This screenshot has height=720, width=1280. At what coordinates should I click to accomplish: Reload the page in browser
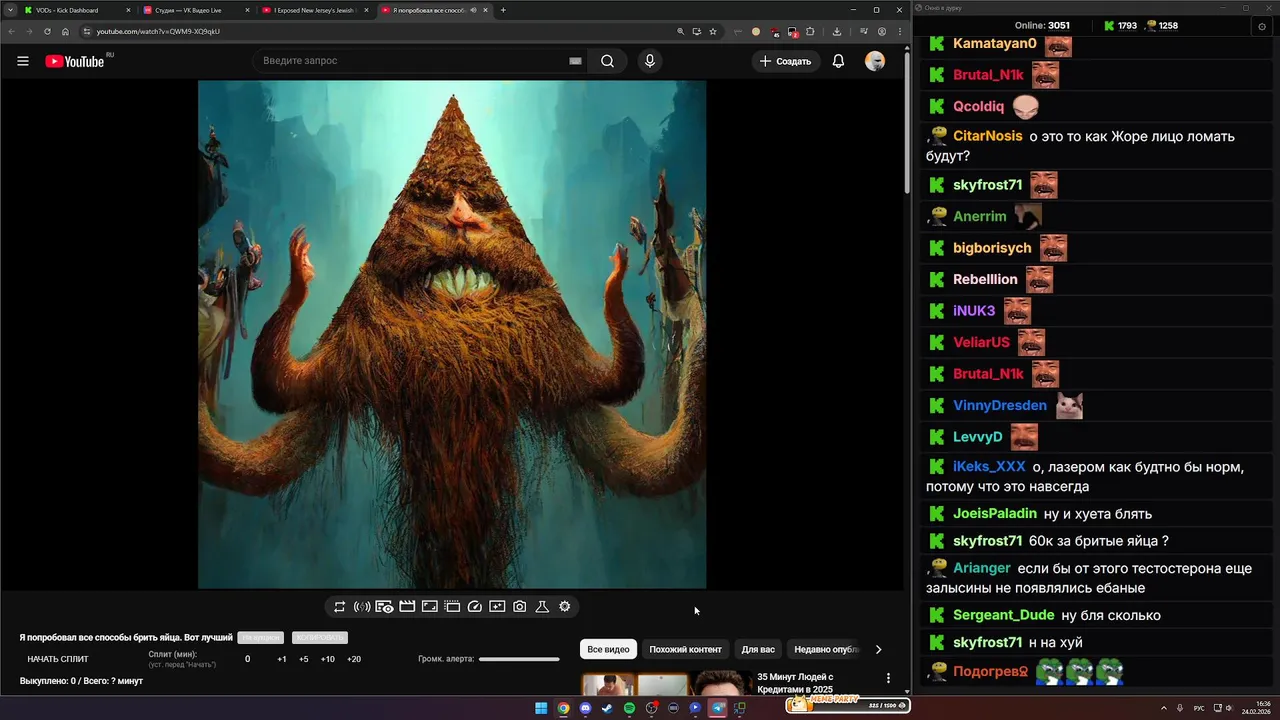pyautogui.click(x=47, y=31)
